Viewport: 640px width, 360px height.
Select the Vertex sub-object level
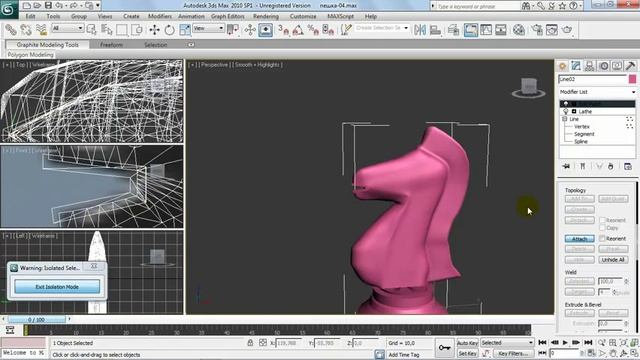[x=581, y=127]
